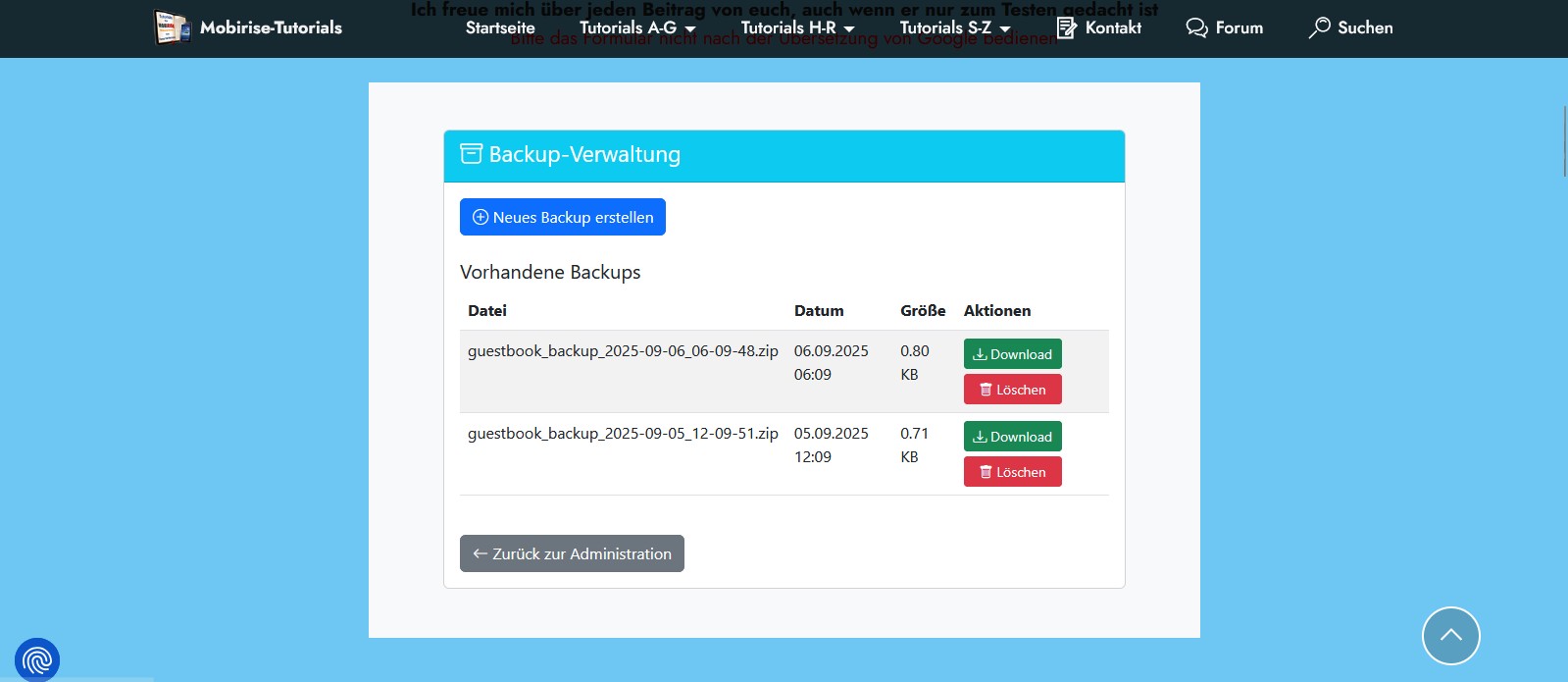Viewport: 1568px width, 682px height.
Task: Click the left arrow in Zurück zur Administration
Action: [x=481, y=553]
